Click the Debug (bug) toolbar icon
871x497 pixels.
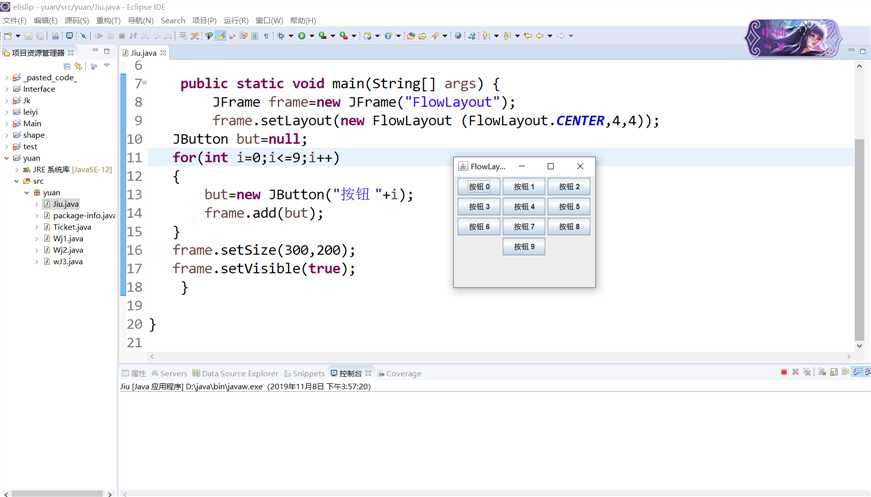pyautogui.click(x=281, y=36)
